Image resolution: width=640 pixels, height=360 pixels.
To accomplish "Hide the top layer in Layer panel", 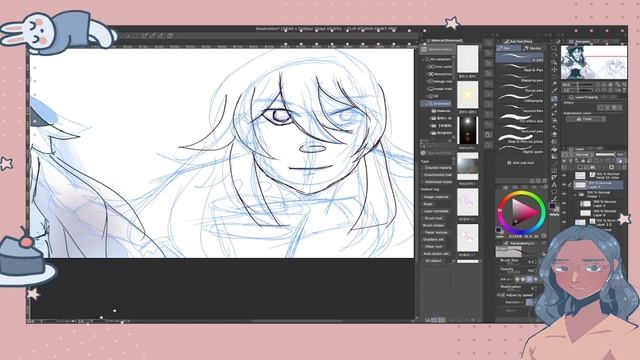I will [x=565, y=176].
